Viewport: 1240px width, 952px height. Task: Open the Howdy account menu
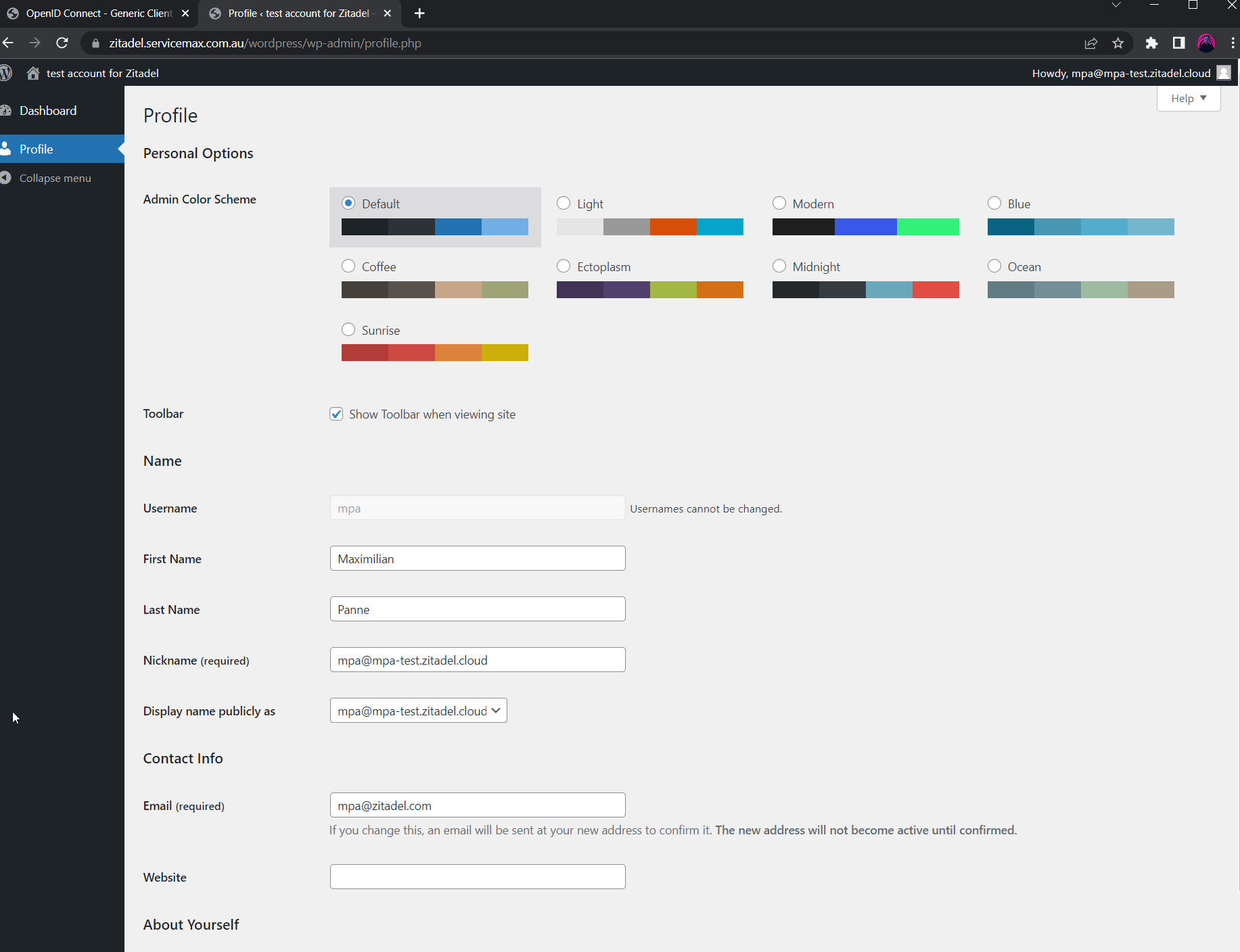click(x=1130, y=73)
